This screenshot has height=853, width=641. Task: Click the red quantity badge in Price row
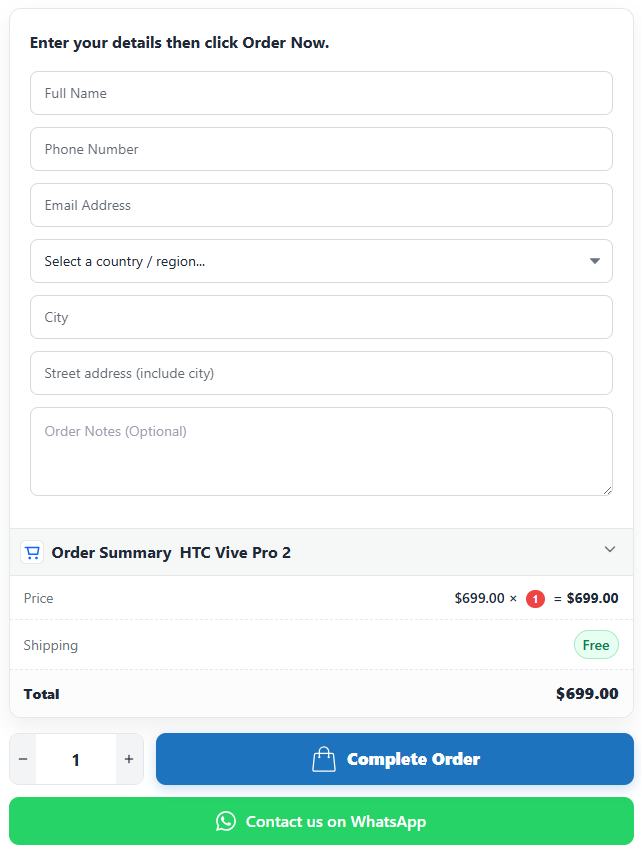(535, 599)
